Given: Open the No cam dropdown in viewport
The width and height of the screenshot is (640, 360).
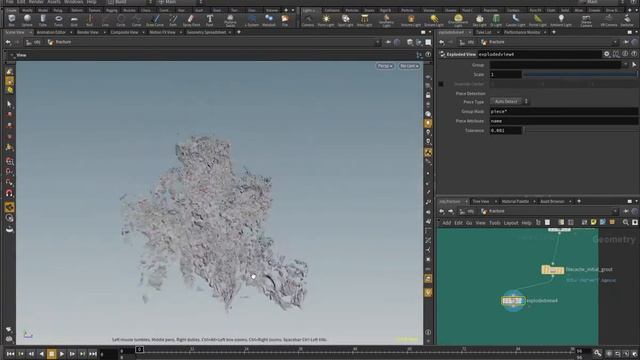Looking at the screenshot, I should (409, 66).
